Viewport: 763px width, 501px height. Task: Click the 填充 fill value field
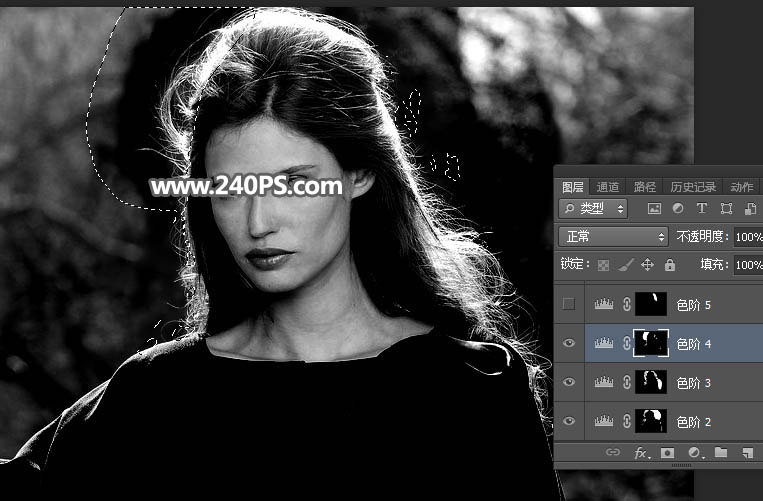tap(748, 265)
